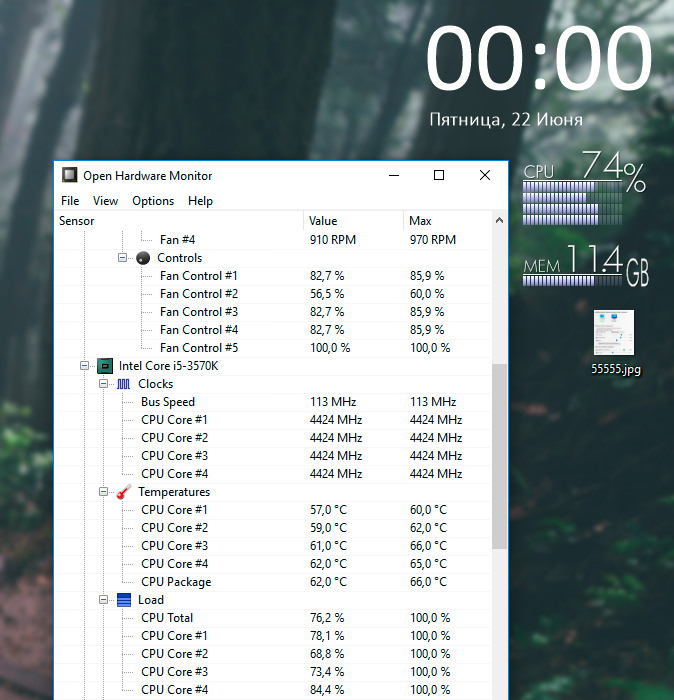The image size is (674, 700).
Task: Click the Clocks waveform icon
Action: (x=124, y=384)
